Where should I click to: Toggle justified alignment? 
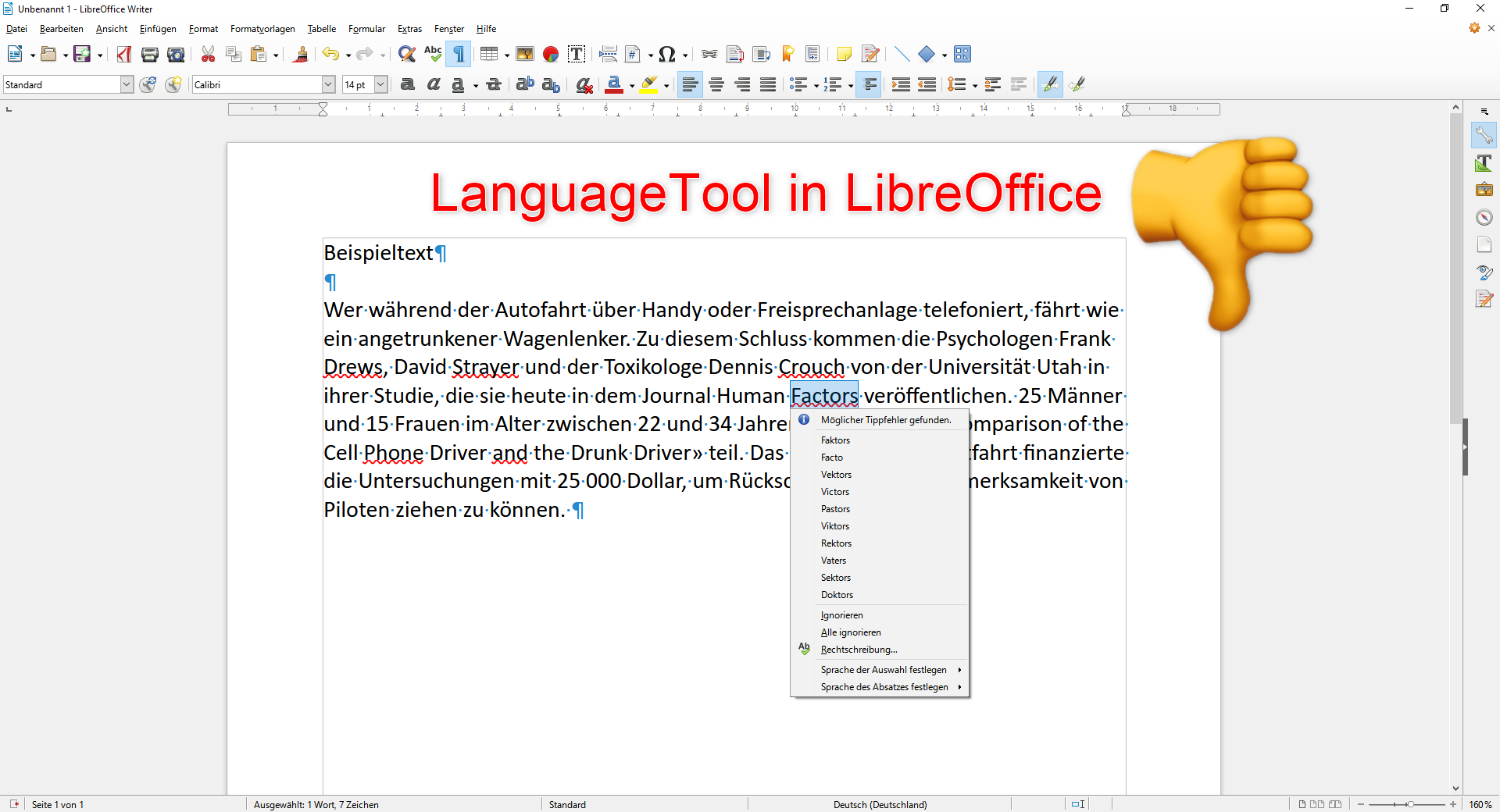pyautogui.click(x=768, y=84)
